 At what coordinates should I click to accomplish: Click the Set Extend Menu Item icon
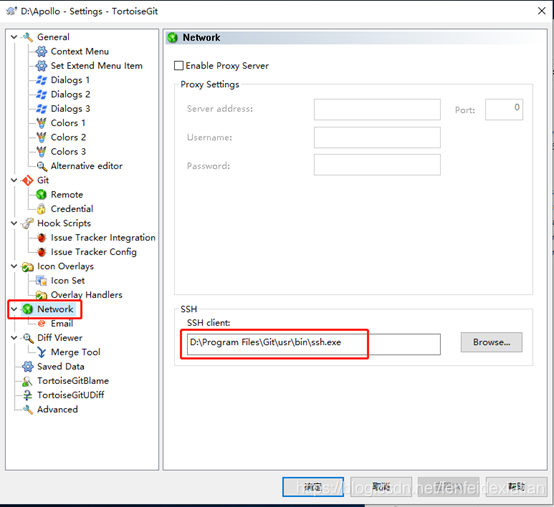tap(41, 66)
